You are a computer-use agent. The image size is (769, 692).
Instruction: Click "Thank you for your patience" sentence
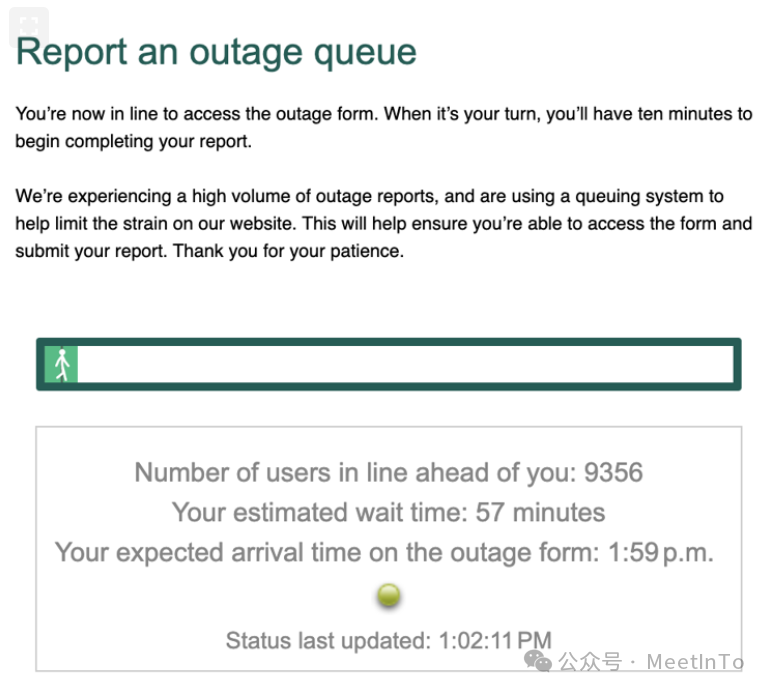[288, 251]
